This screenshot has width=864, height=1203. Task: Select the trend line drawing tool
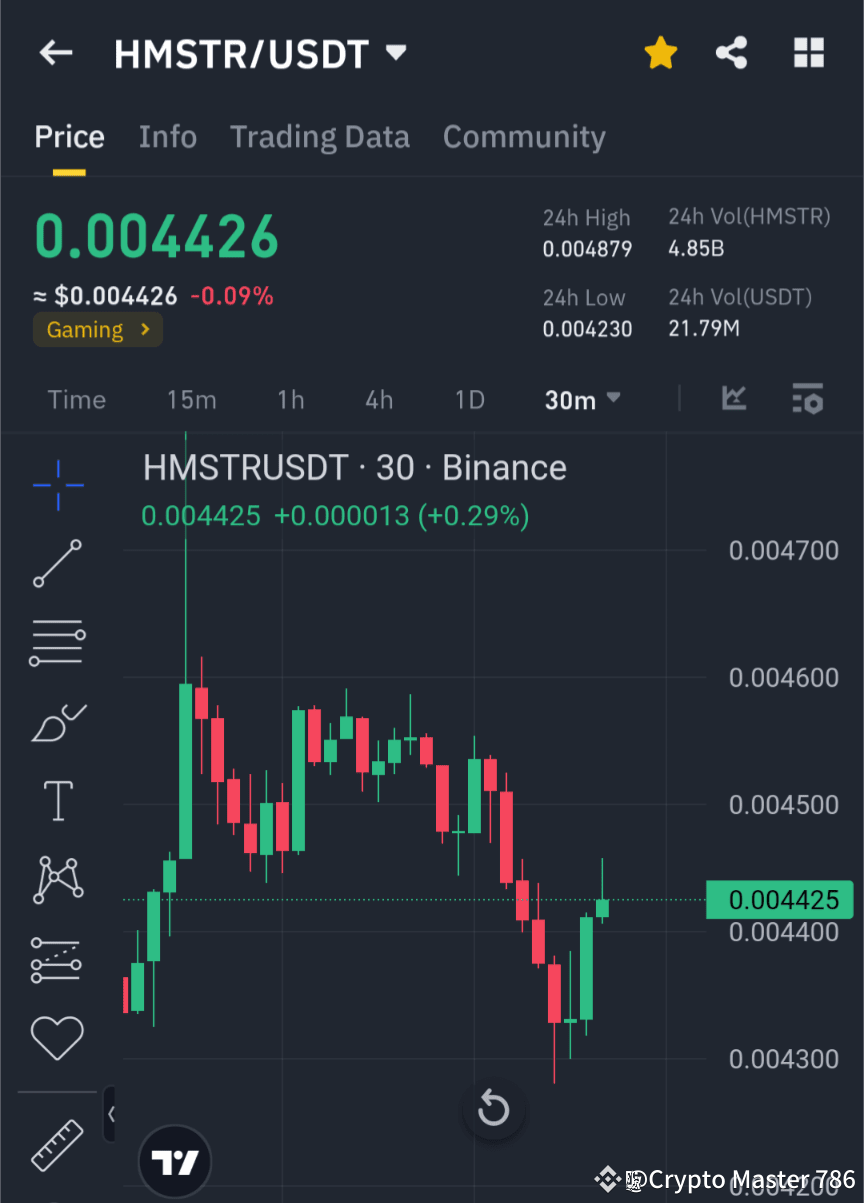(x=57, y=564)
